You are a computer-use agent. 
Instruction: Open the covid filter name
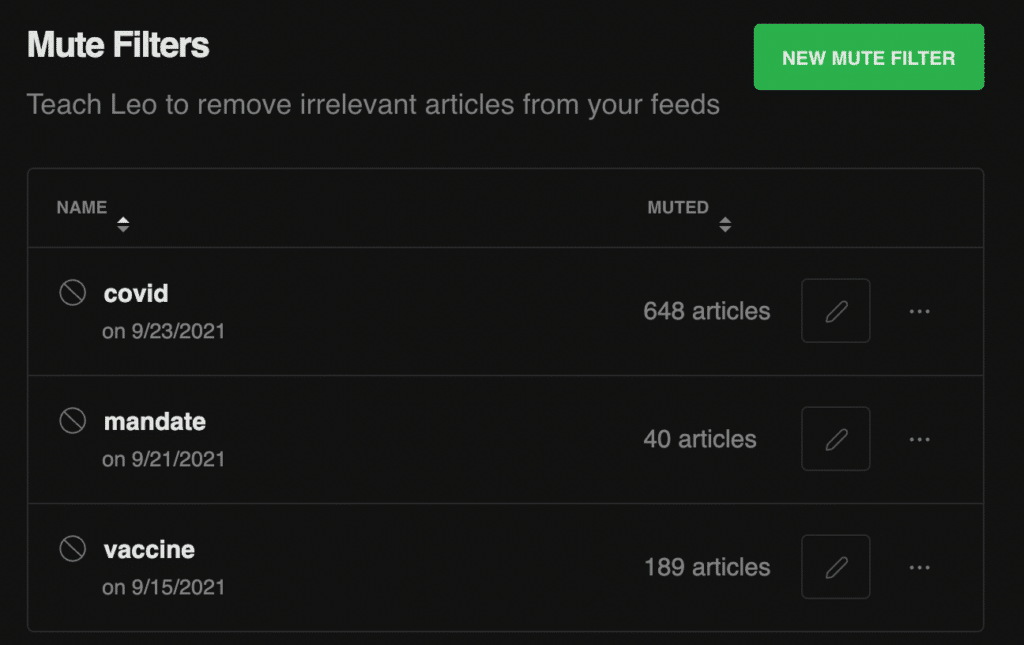(136, 293)
